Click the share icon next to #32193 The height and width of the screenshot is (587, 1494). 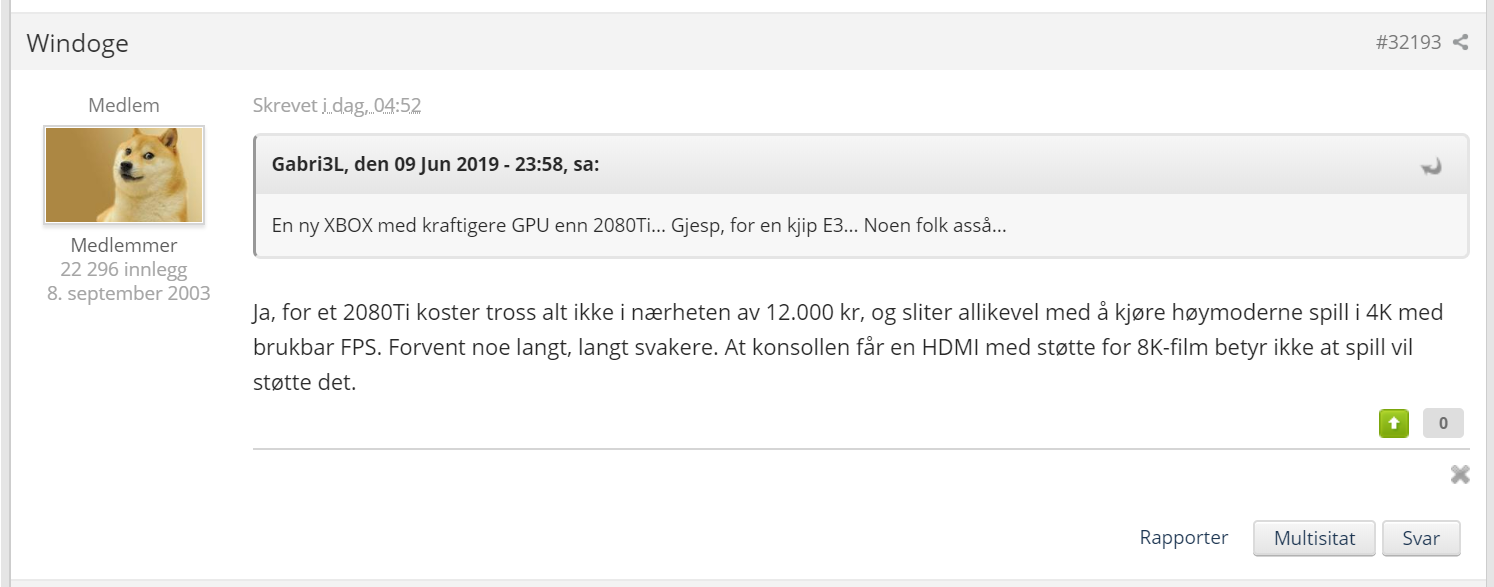tap(1460, 43)
